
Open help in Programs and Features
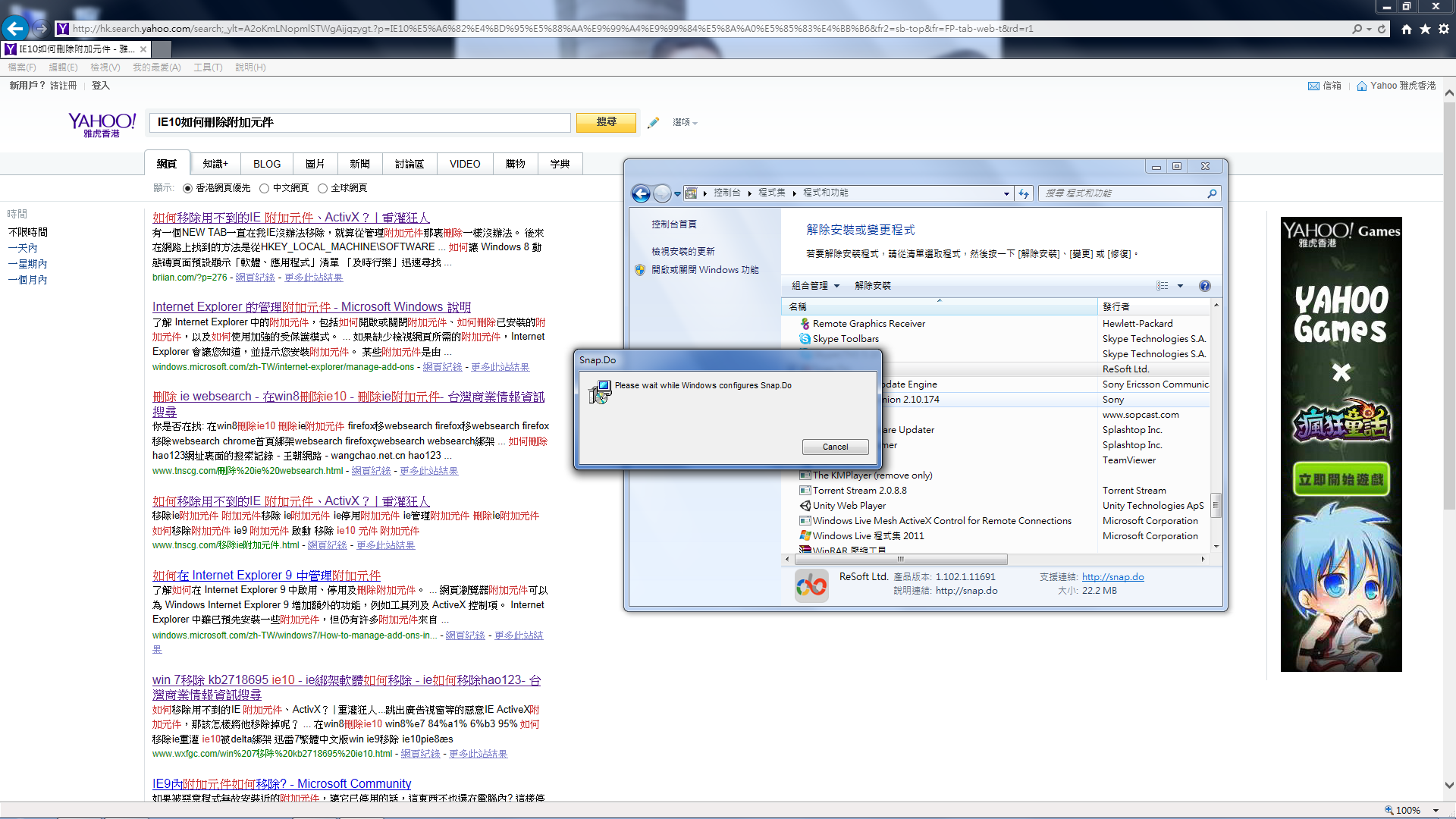pyautogui.click(x=1205, y=286)
